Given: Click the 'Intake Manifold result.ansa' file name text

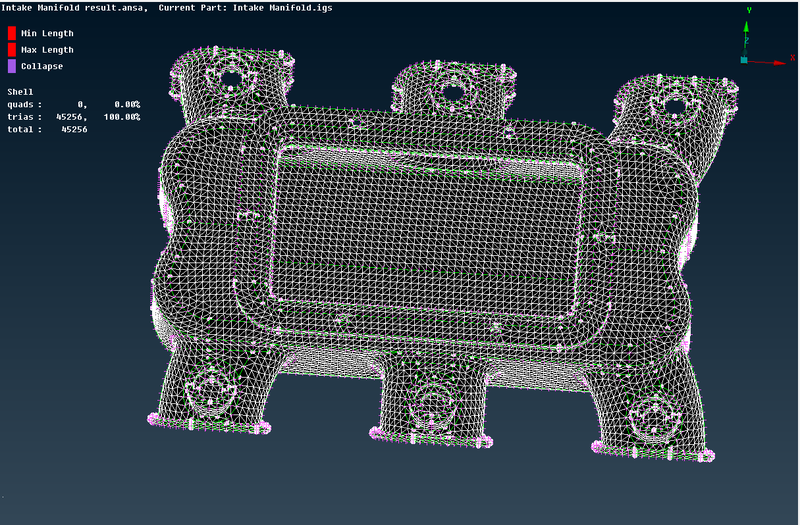Looking at the screenshot, I should (x=74, y=7).
